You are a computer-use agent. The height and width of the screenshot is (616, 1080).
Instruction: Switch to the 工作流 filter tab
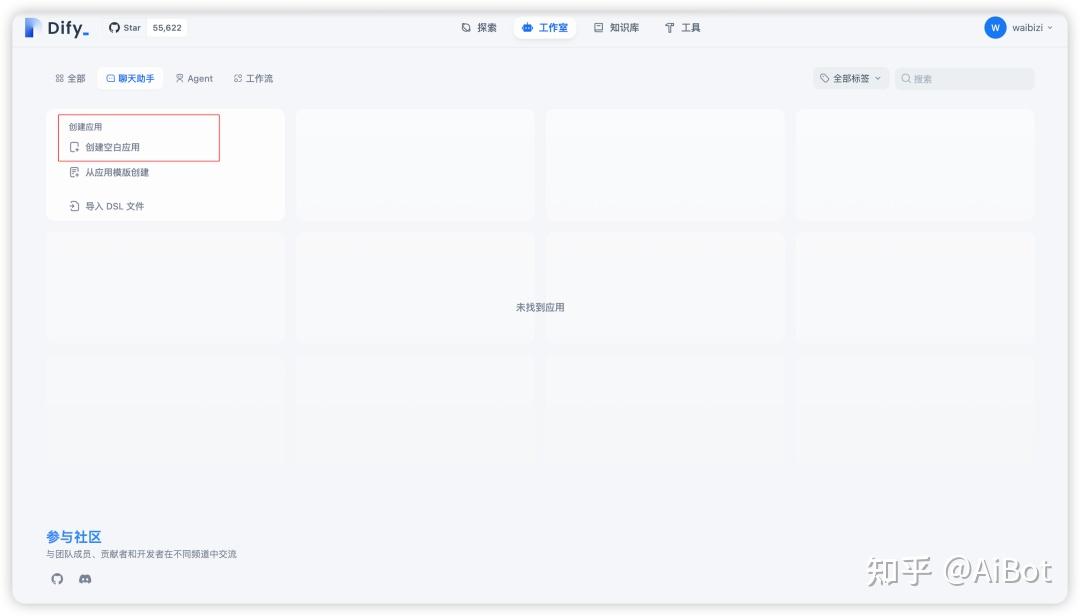256,77
